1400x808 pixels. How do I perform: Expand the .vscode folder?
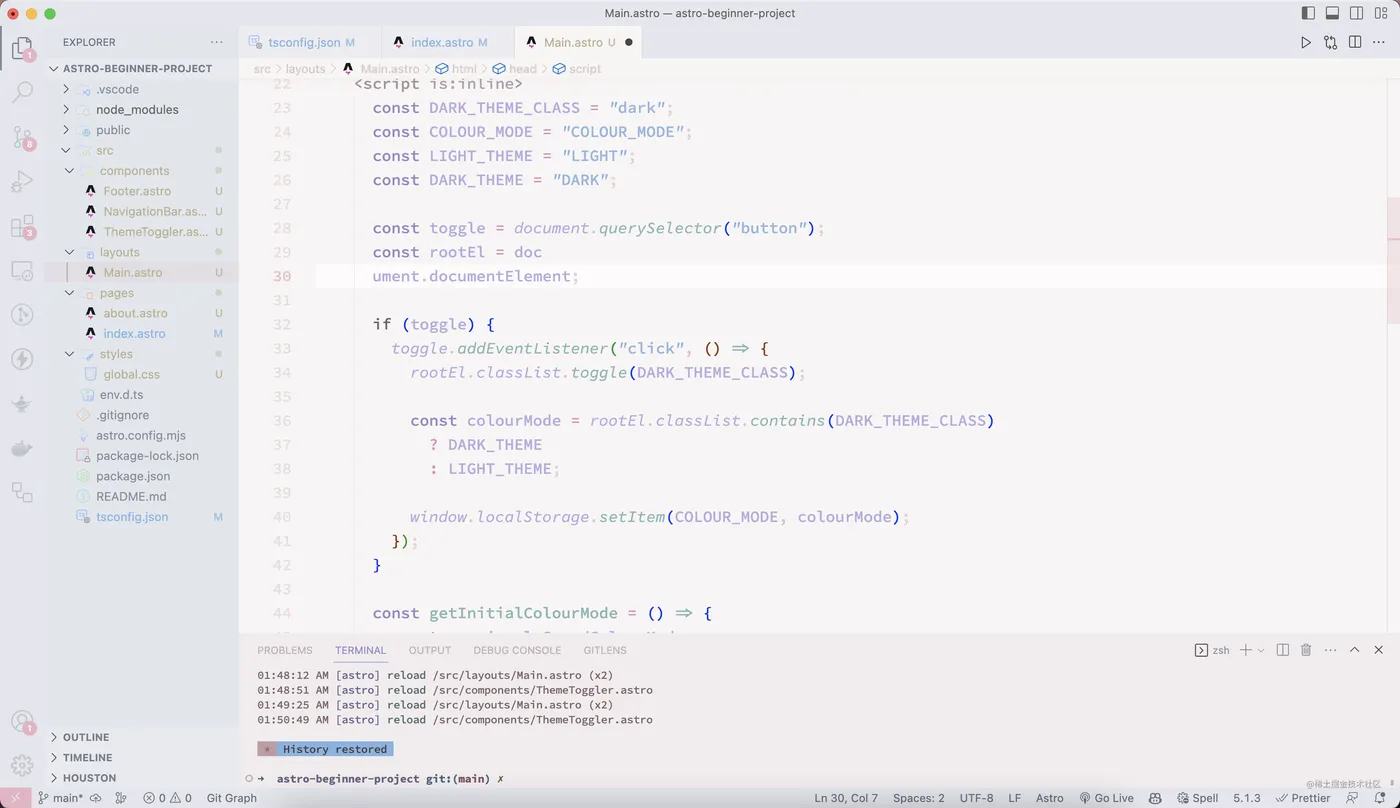click(x=117, y=89)
